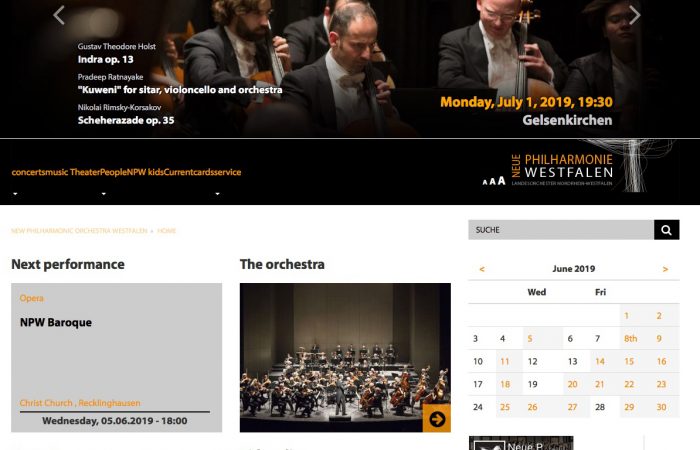Expand the concerts menu dropdown arrow

tap(16, 194)
